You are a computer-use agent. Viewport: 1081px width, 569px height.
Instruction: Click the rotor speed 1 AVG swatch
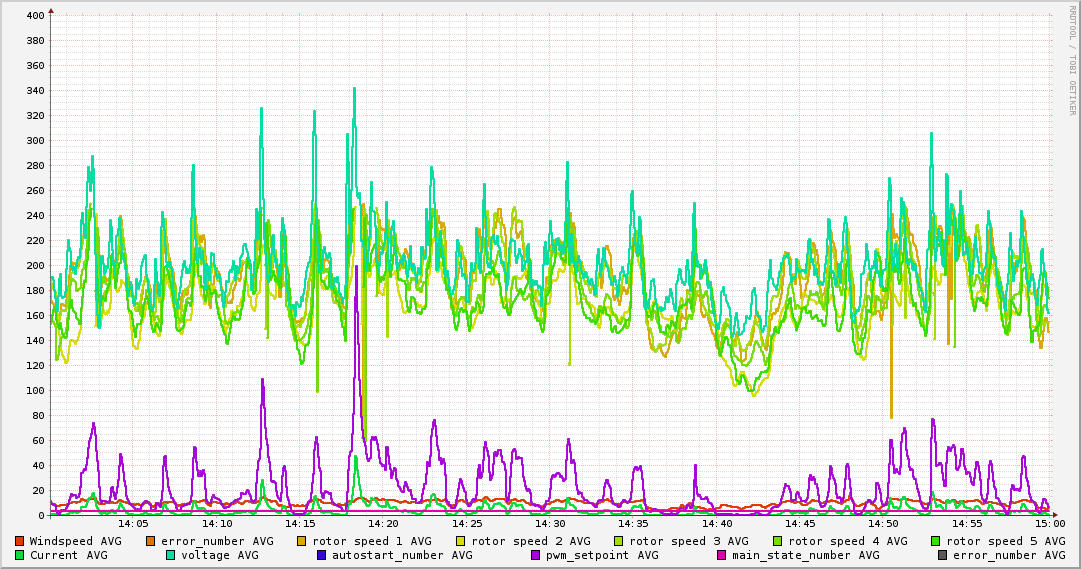click(x=303, y=541)
